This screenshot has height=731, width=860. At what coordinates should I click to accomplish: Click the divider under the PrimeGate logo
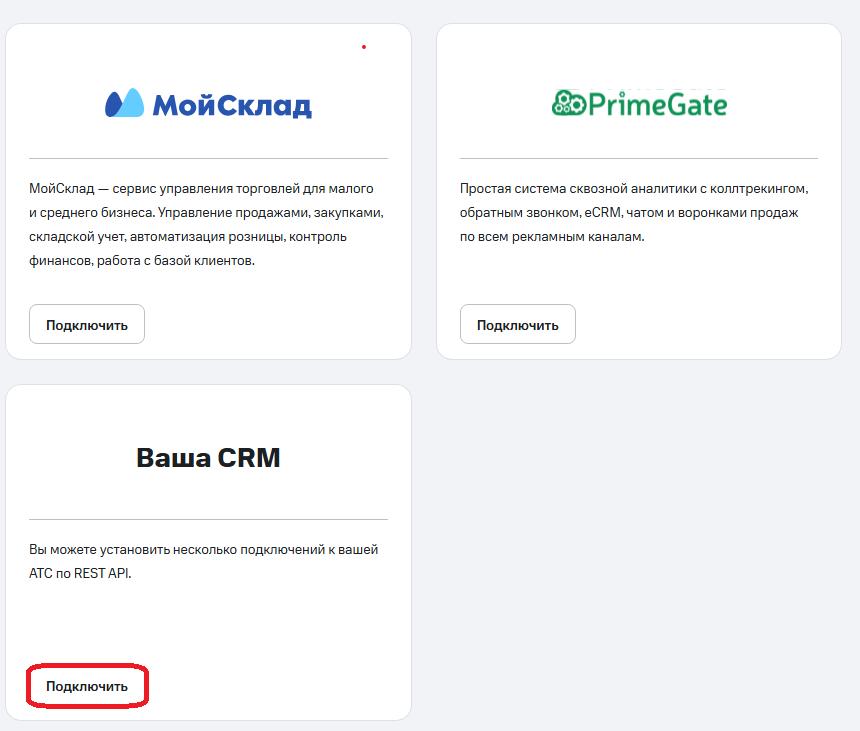[x=638, y=158]
